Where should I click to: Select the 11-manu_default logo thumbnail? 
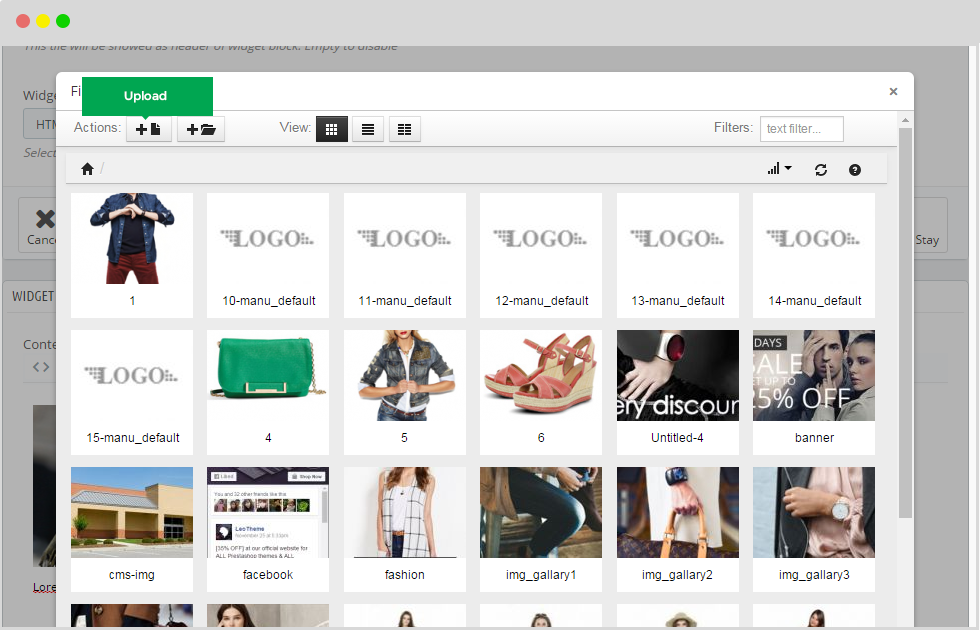click(405, 238)
